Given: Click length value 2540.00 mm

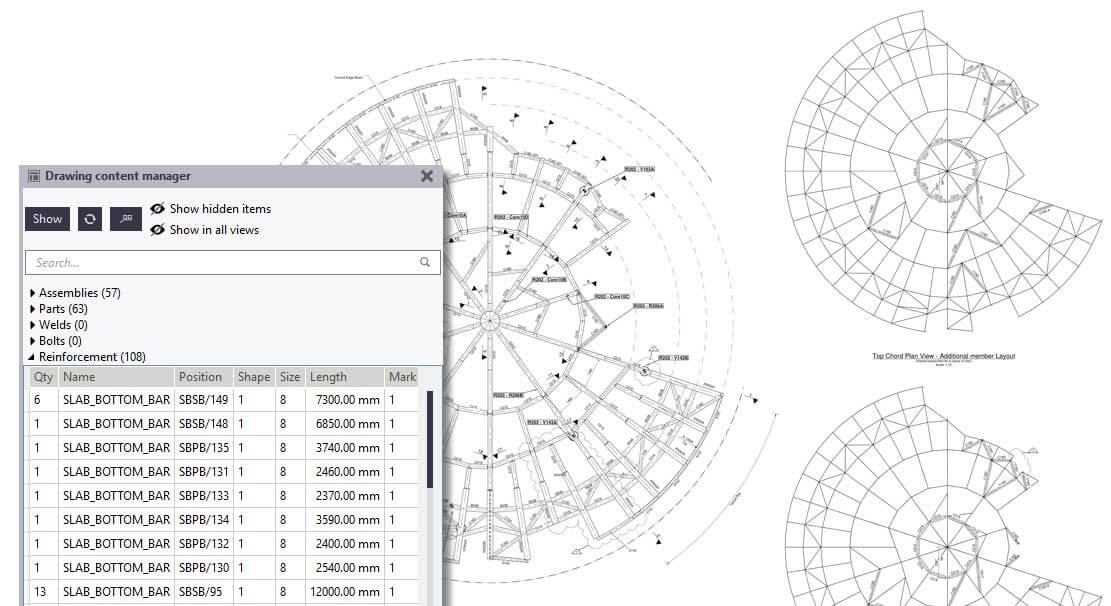Looking at the screenshot, I should pyautogui.click(x=347, y=568).
